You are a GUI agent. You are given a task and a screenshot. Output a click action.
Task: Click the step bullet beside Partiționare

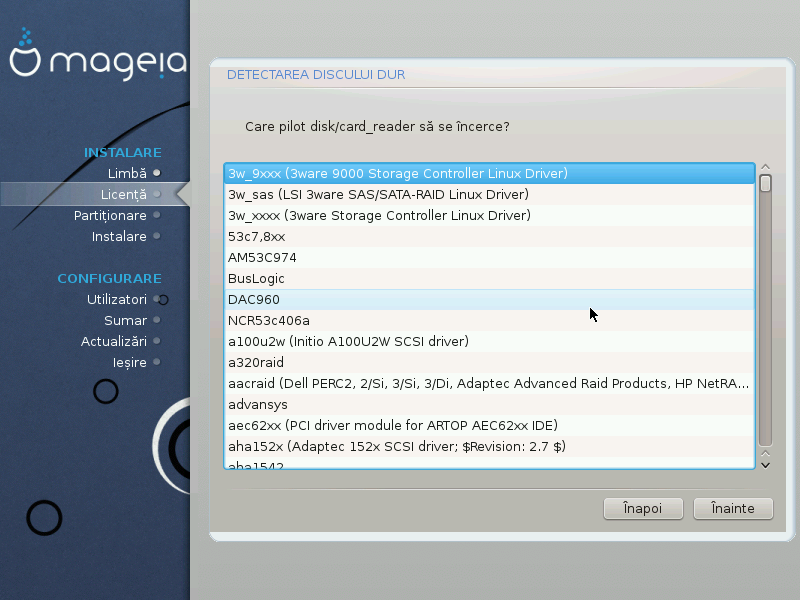click(157, 215)
